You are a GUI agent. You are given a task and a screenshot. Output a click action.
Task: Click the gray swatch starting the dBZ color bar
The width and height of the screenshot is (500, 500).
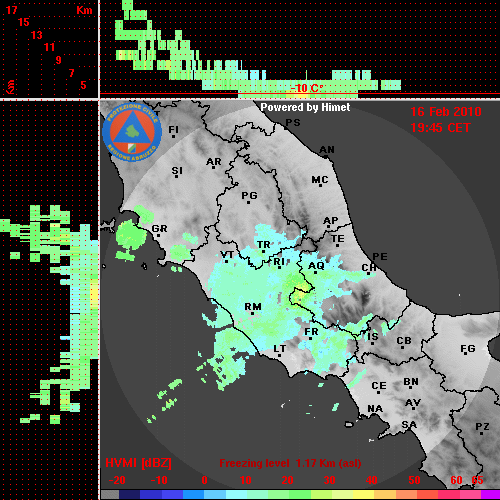click(x=110, y=494)
